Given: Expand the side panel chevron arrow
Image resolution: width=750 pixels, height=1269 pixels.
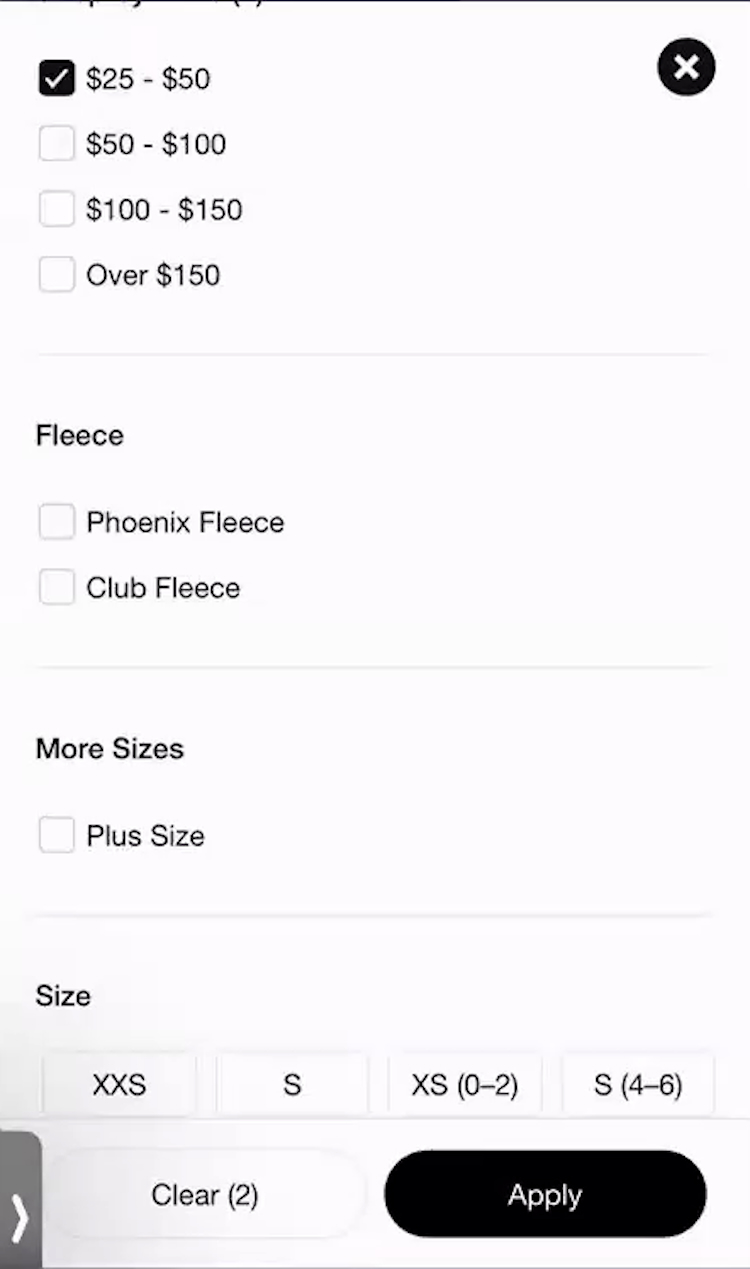Looking at the screenshot, I should 20,1214.
